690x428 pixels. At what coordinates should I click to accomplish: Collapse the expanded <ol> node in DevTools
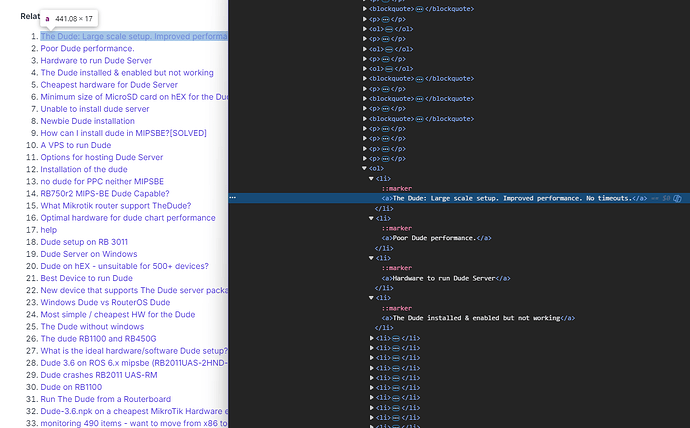[x=364, y=168]
